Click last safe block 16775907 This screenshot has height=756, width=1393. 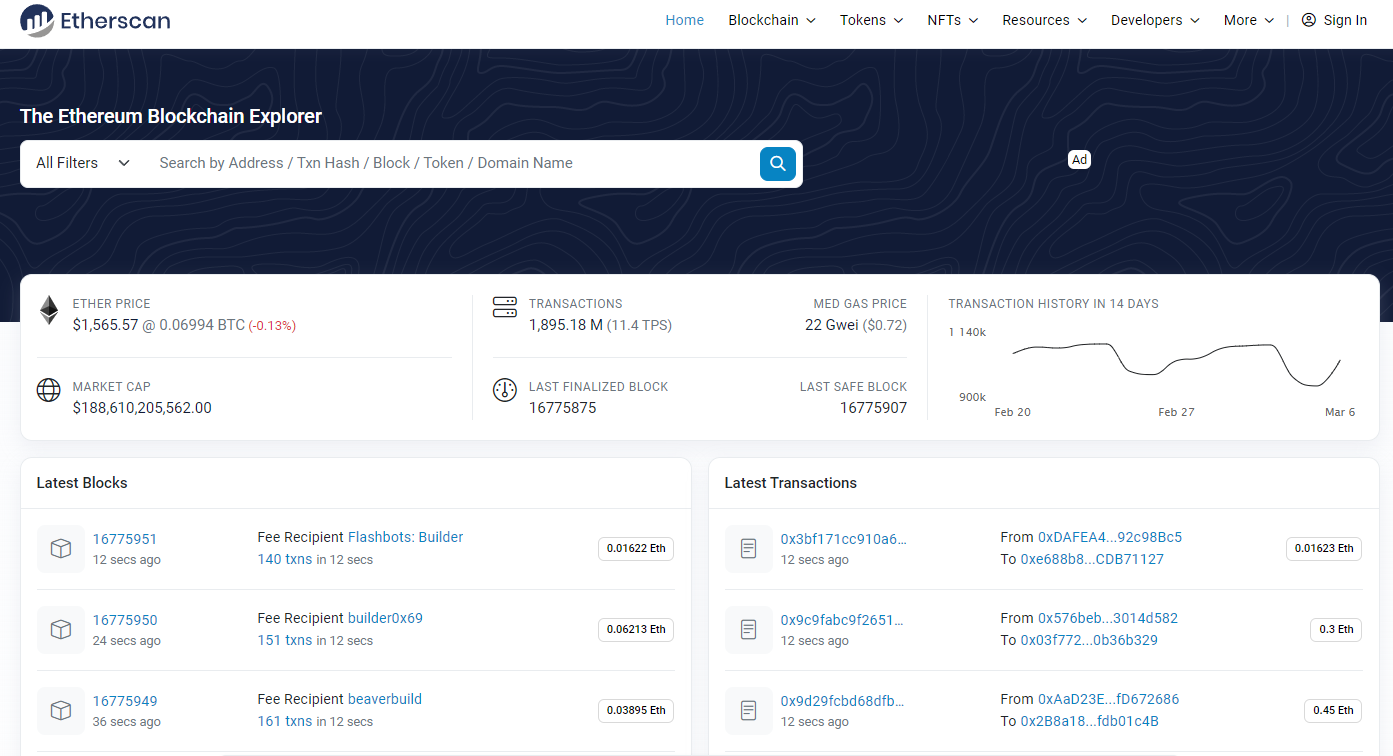(873, 408)
